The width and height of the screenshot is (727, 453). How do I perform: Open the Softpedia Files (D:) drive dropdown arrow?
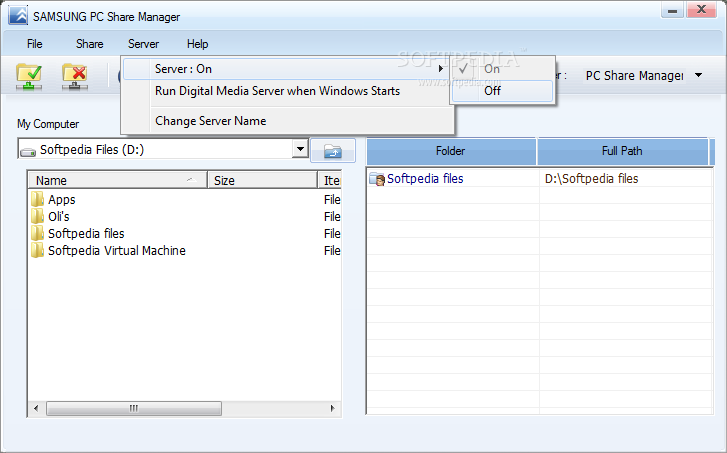click(300, 149)
